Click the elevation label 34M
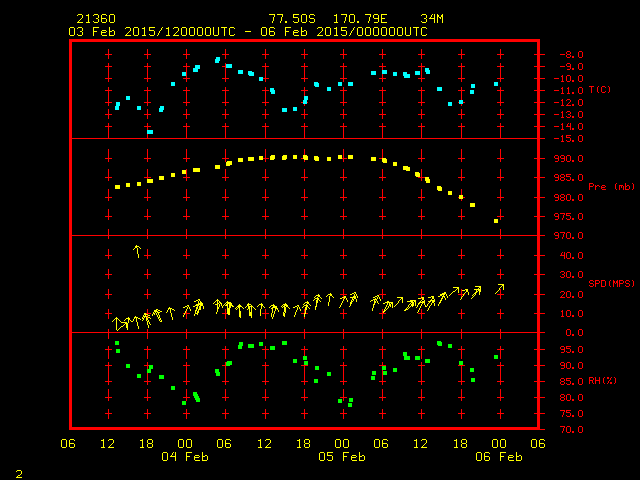640x480 pixels. tap(432, 19)
